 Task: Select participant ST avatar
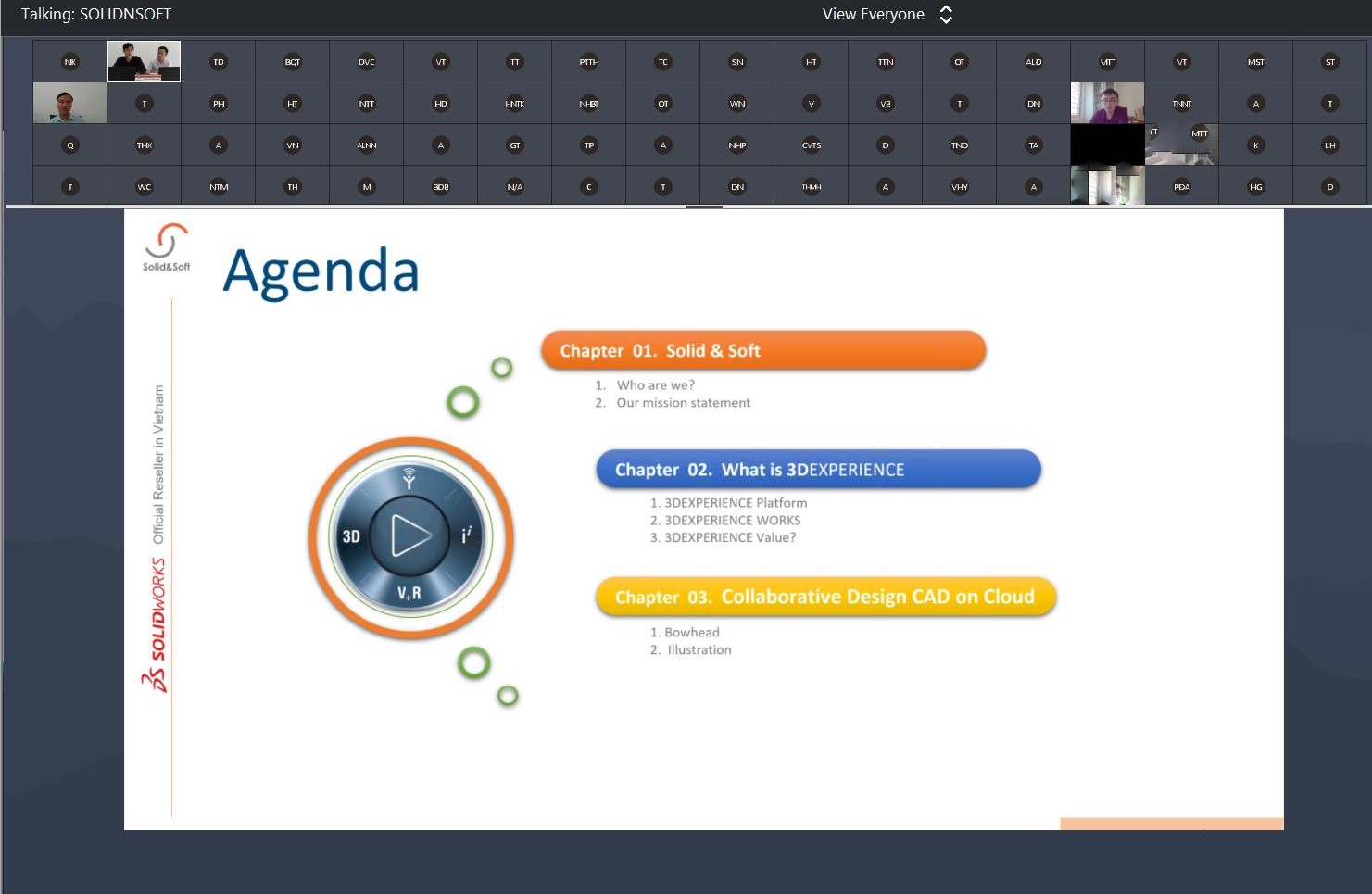[1330, 62]
